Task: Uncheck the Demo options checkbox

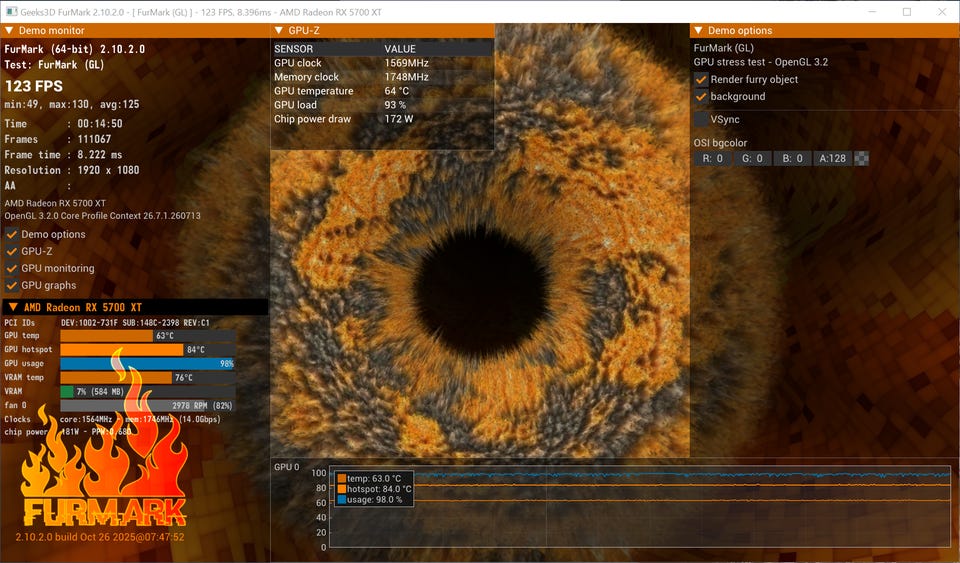Action: click(x=11, y=234)
